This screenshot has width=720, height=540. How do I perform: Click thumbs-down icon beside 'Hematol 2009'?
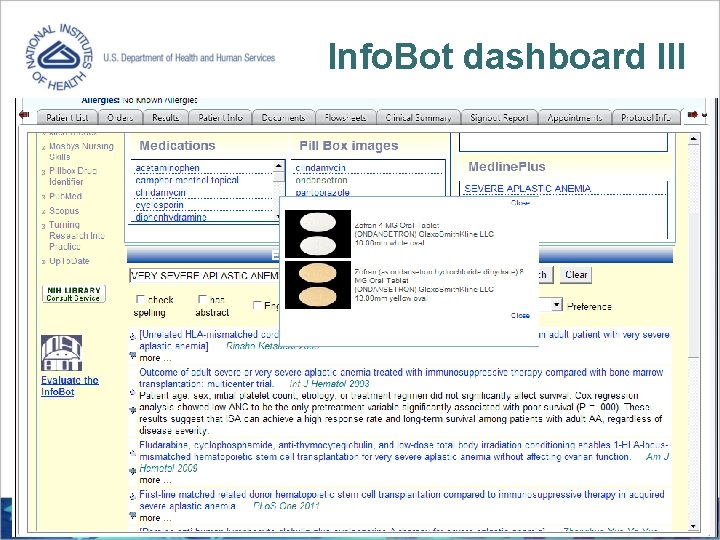pos(133,471)
